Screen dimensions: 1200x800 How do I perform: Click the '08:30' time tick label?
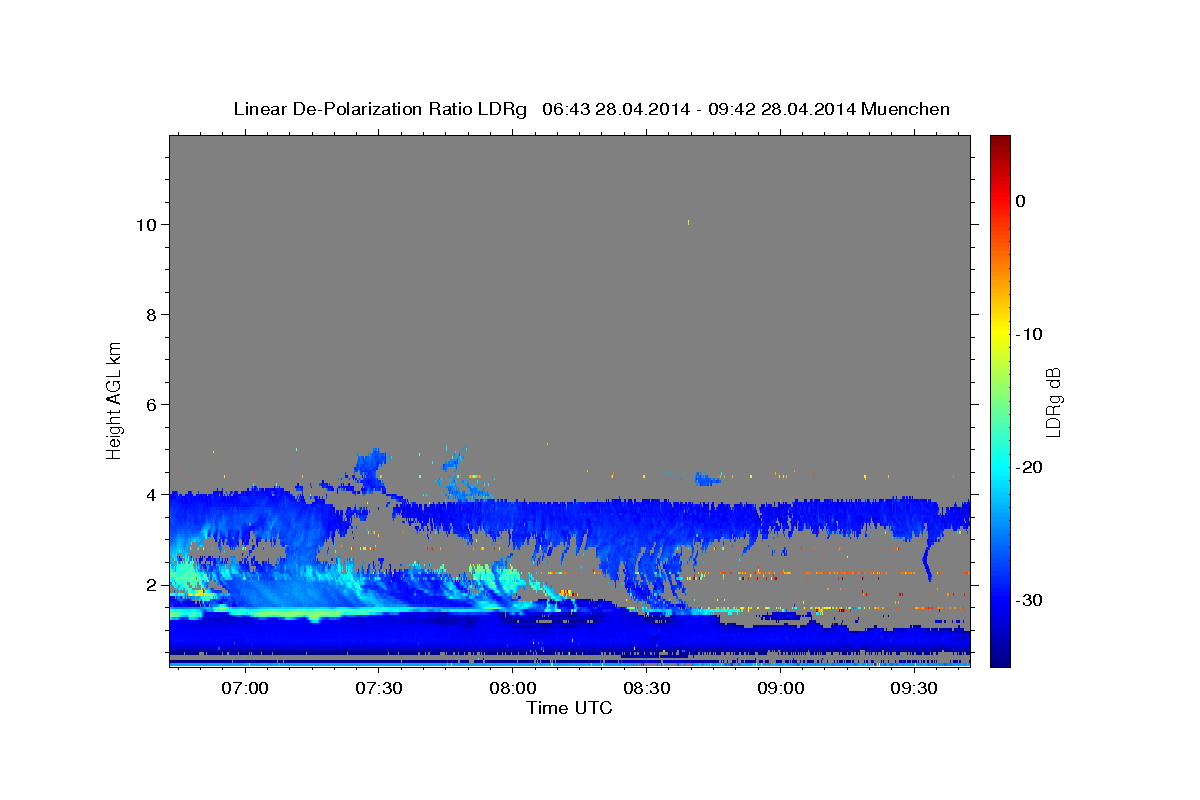click(x=647, y=688)
